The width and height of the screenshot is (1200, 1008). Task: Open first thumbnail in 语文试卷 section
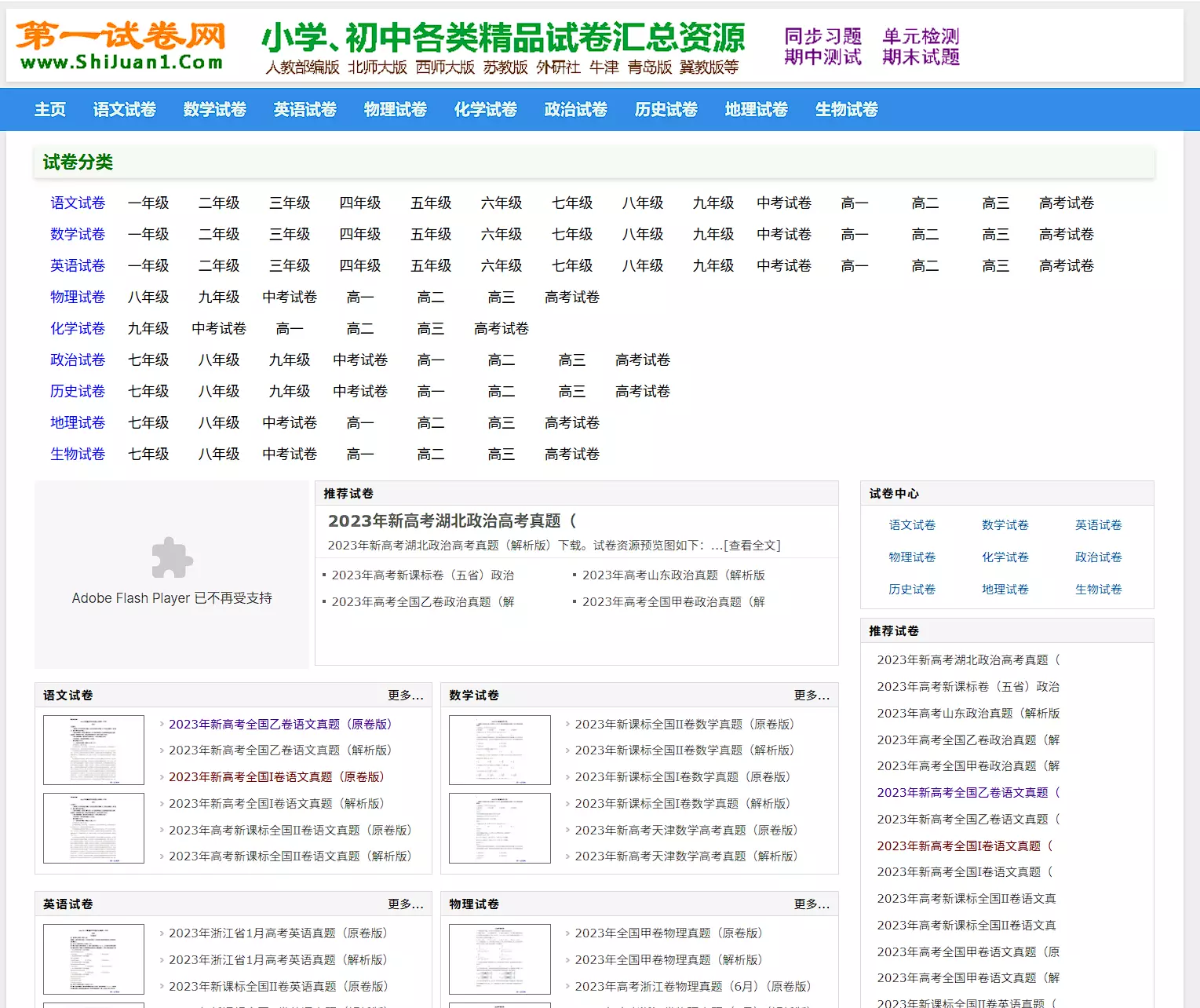(x=93, y=750)
